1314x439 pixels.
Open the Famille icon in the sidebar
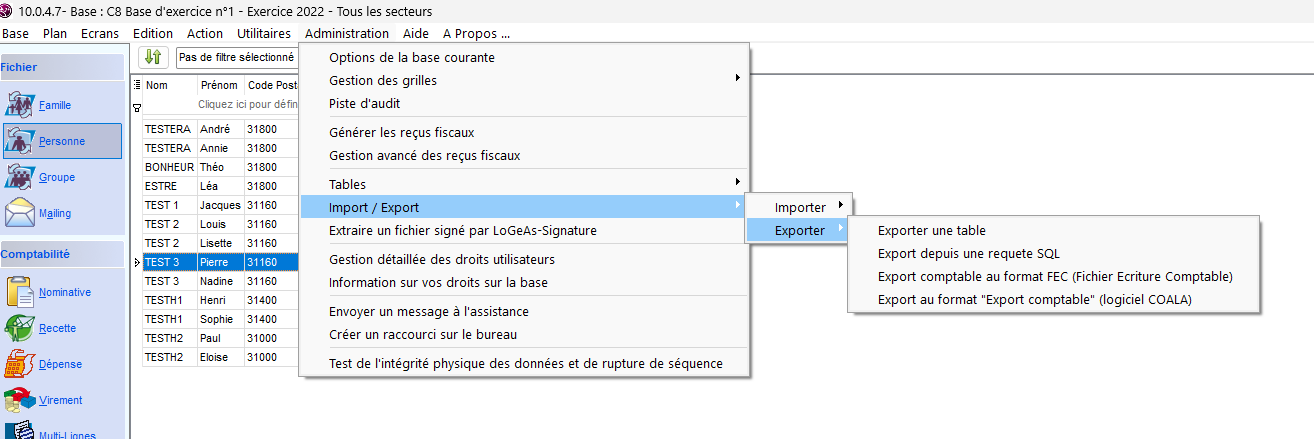(x=21, y=105)
